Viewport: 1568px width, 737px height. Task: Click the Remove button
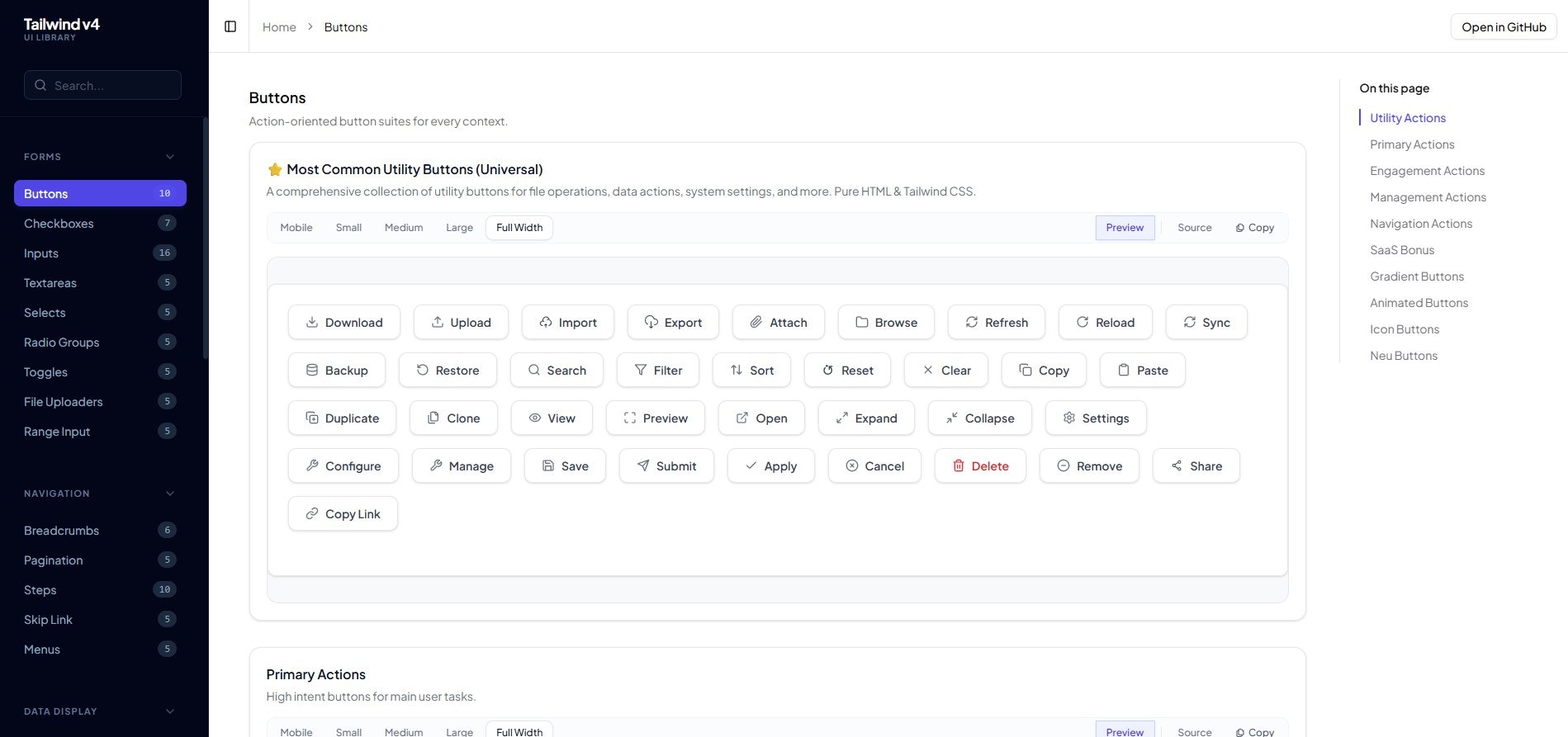[x=1089, y=465]
